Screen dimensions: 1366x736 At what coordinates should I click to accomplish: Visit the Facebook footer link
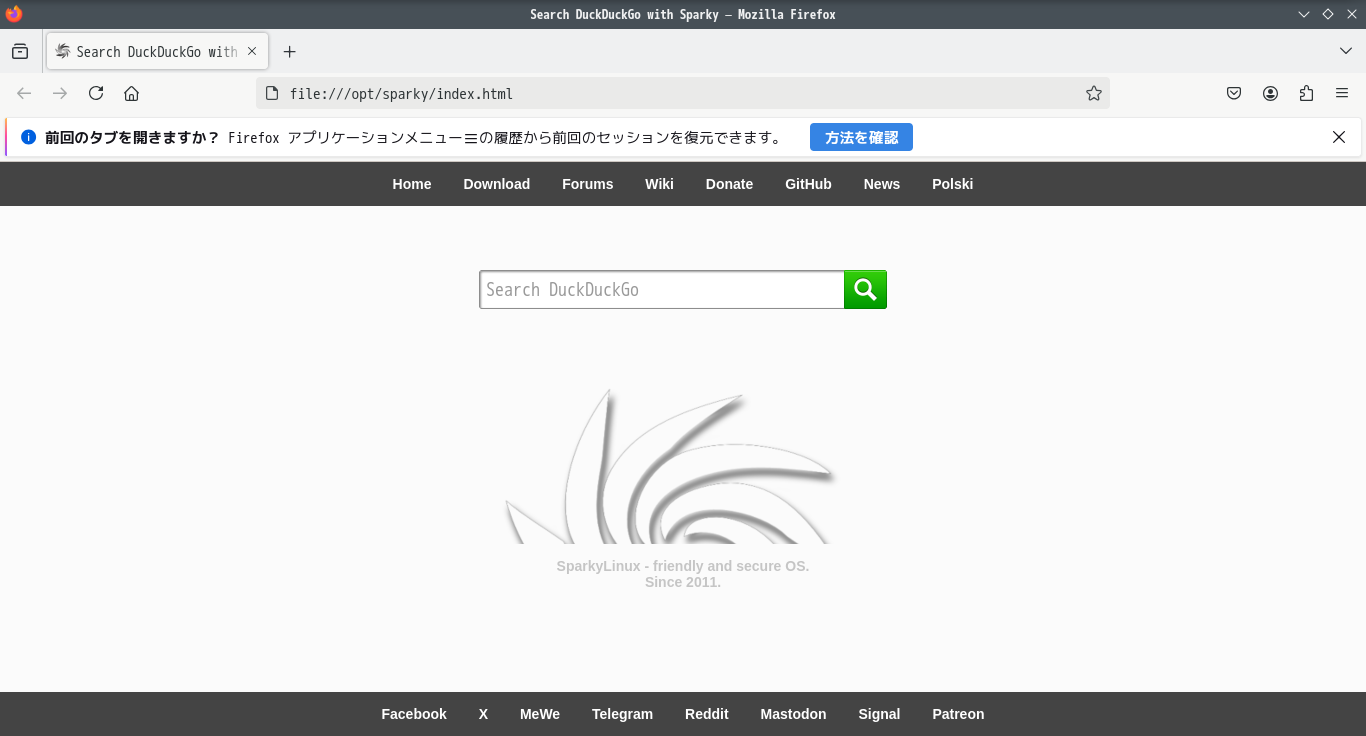tap(414, 714)
